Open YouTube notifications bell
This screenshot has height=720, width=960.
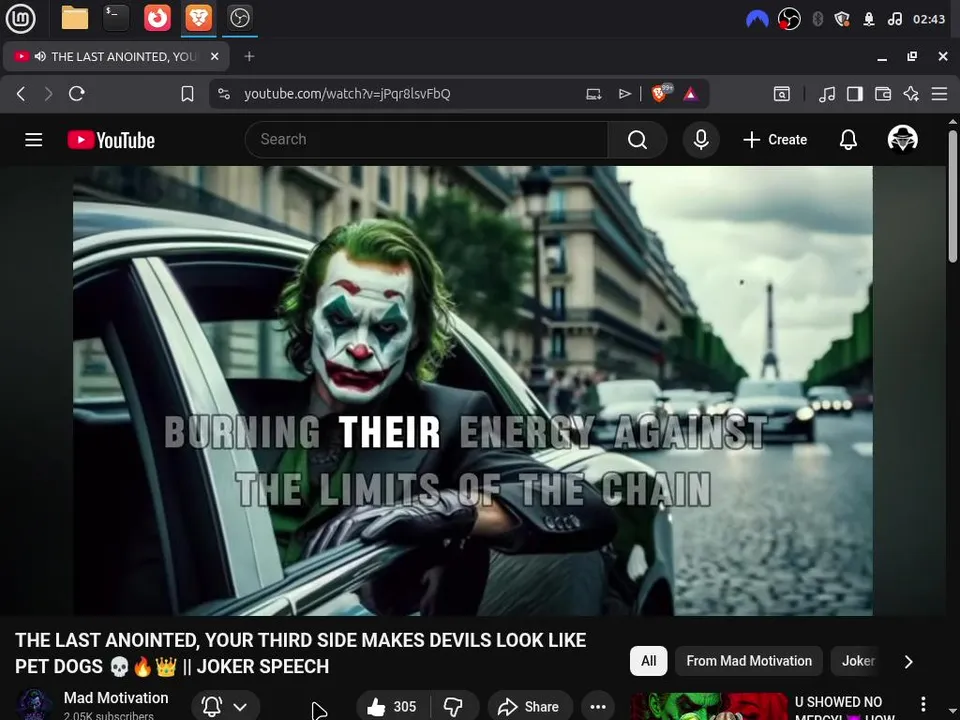(848, 140)
